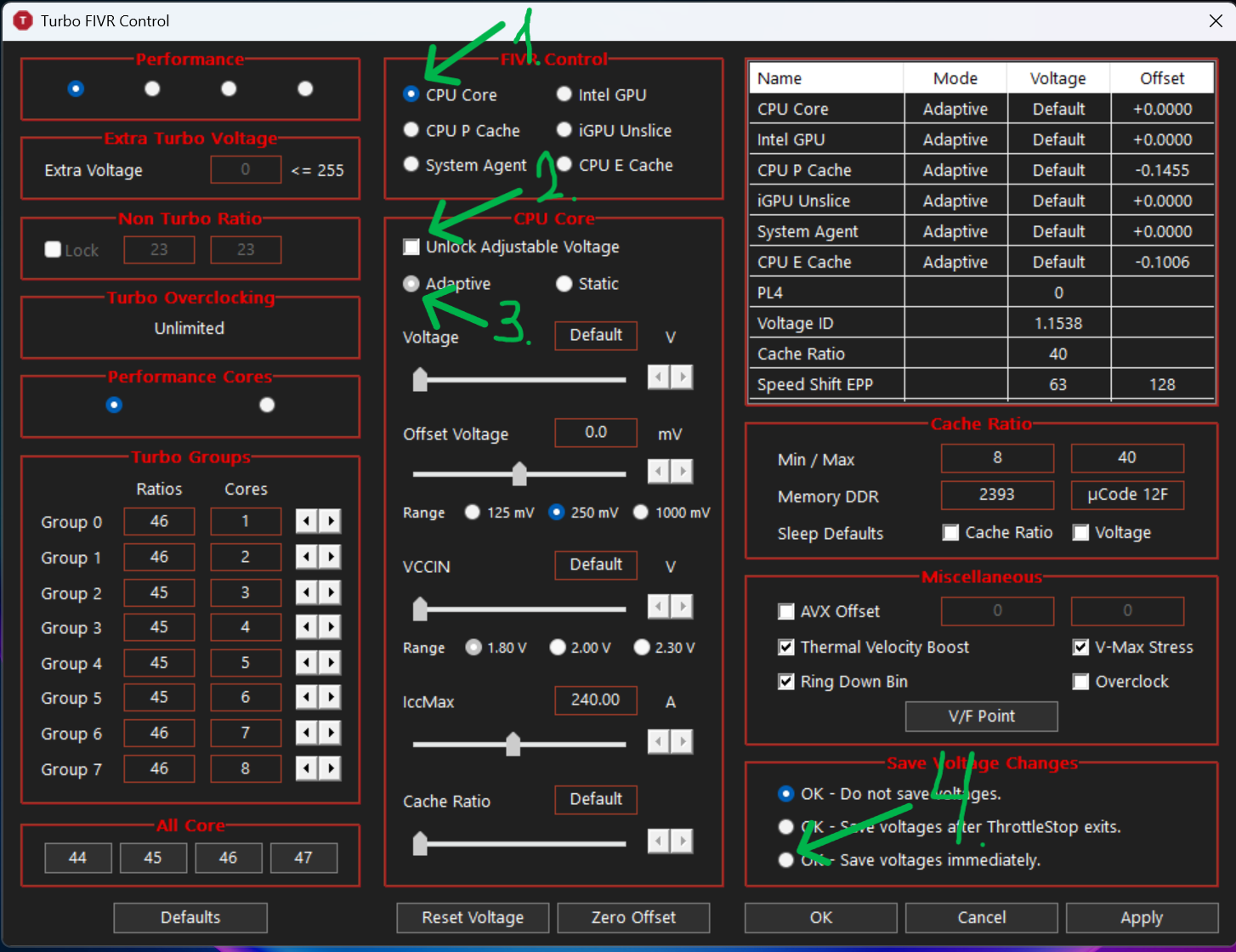
Task: Restore settings with the Defaults button
Action: pyautogui.click(x=190, y=918)
